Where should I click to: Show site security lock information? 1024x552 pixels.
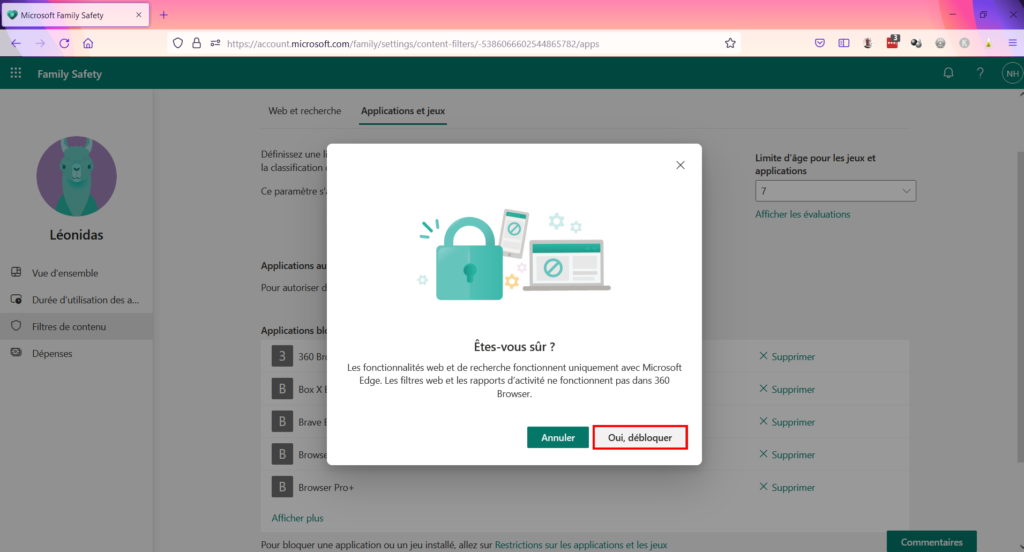point(197,43)
